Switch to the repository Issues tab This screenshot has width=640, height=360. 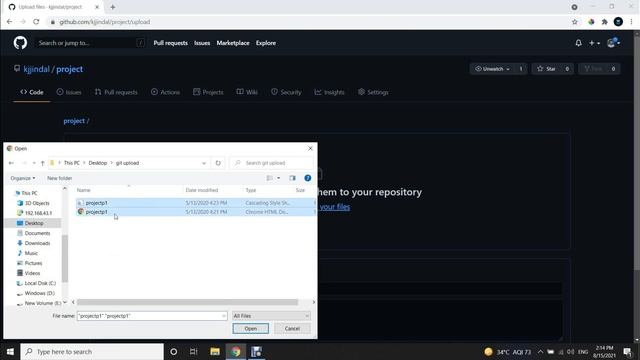pyautogui.click(x=69, y=92)
